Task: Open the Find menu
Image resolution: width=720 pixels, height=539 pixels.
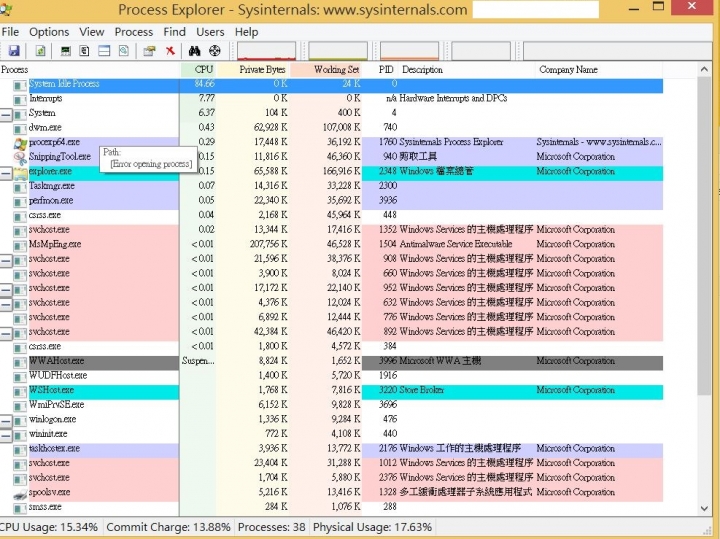Action: point(174,32)
